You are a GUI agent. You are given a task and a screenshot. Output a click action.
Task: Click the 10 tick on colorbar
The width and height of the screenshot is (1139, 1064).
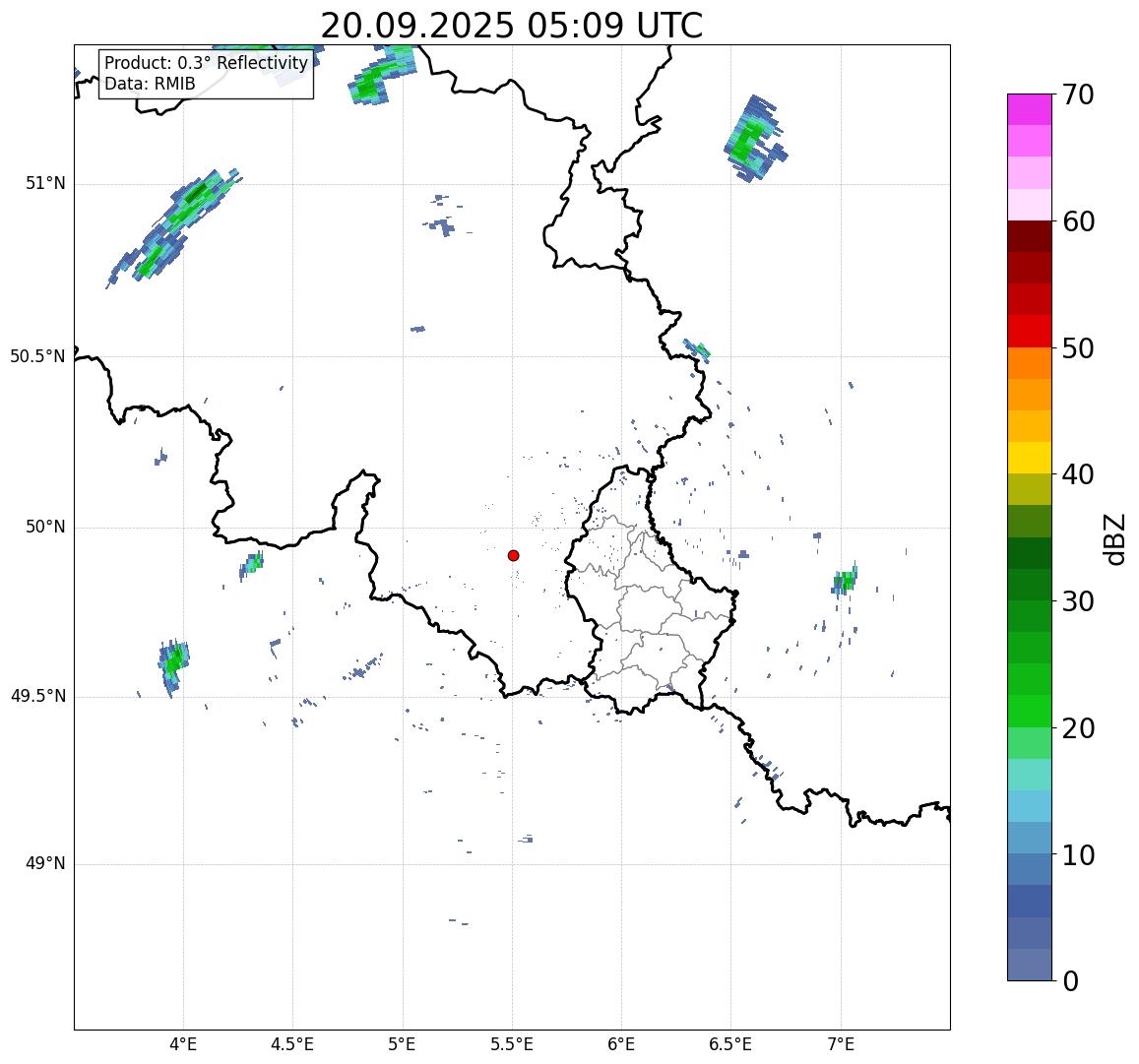[1078, 854]
